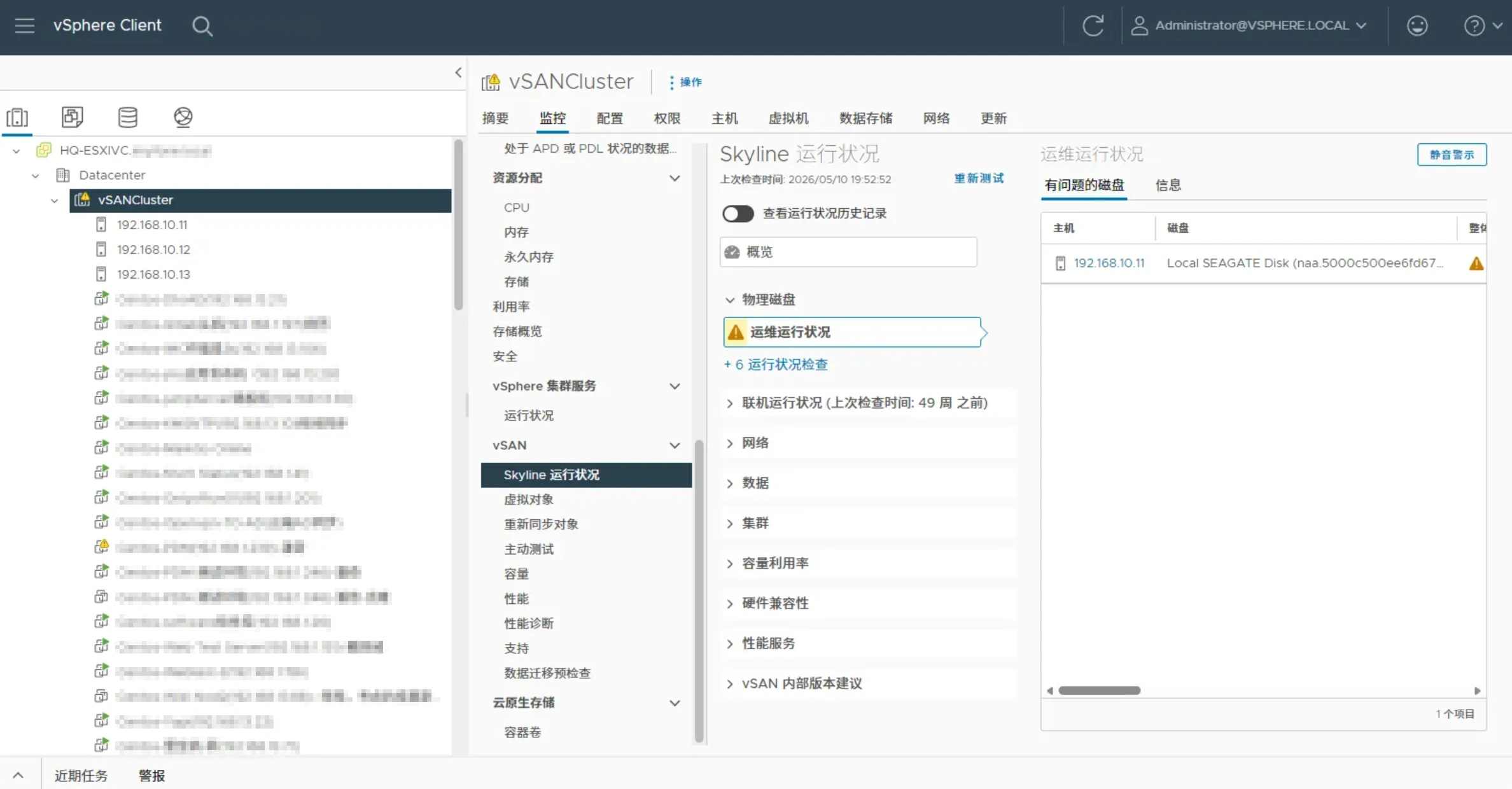Open the 操作 actions menu

[685, 82]
